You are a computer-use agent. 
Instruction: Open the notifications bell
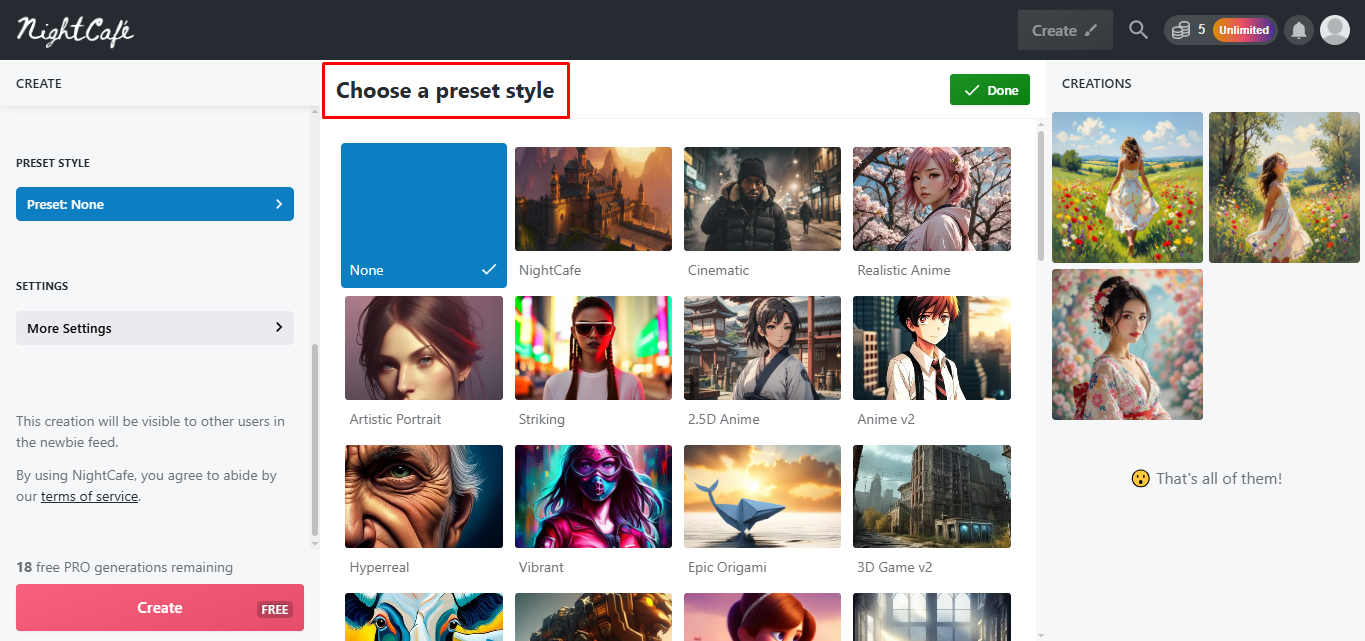(x=1299, y=30)
